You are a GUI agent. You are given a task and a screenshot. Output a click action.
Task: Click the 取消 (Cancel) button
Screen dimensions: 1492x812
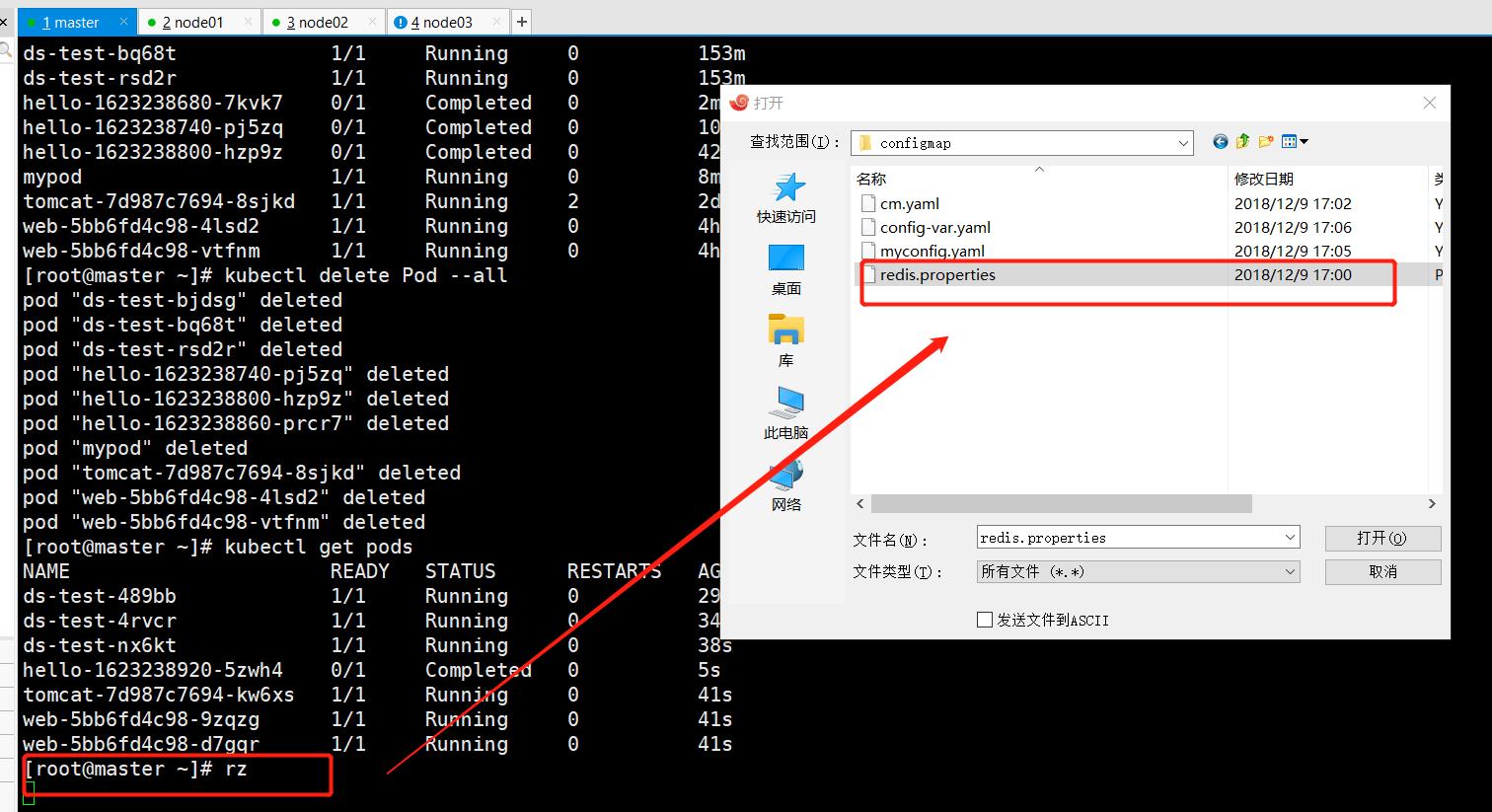pyautogui.click(x=1382, y=571)
